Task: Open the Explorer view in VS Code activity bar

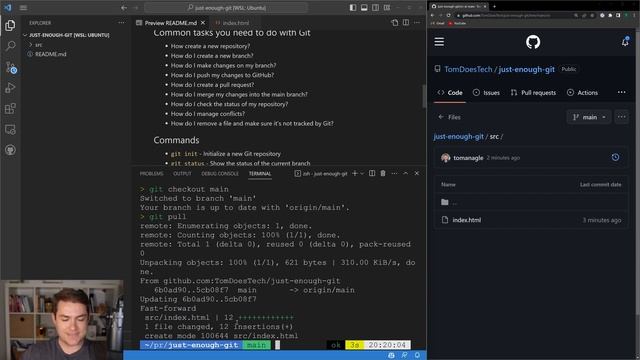Action: click(10, 25)
